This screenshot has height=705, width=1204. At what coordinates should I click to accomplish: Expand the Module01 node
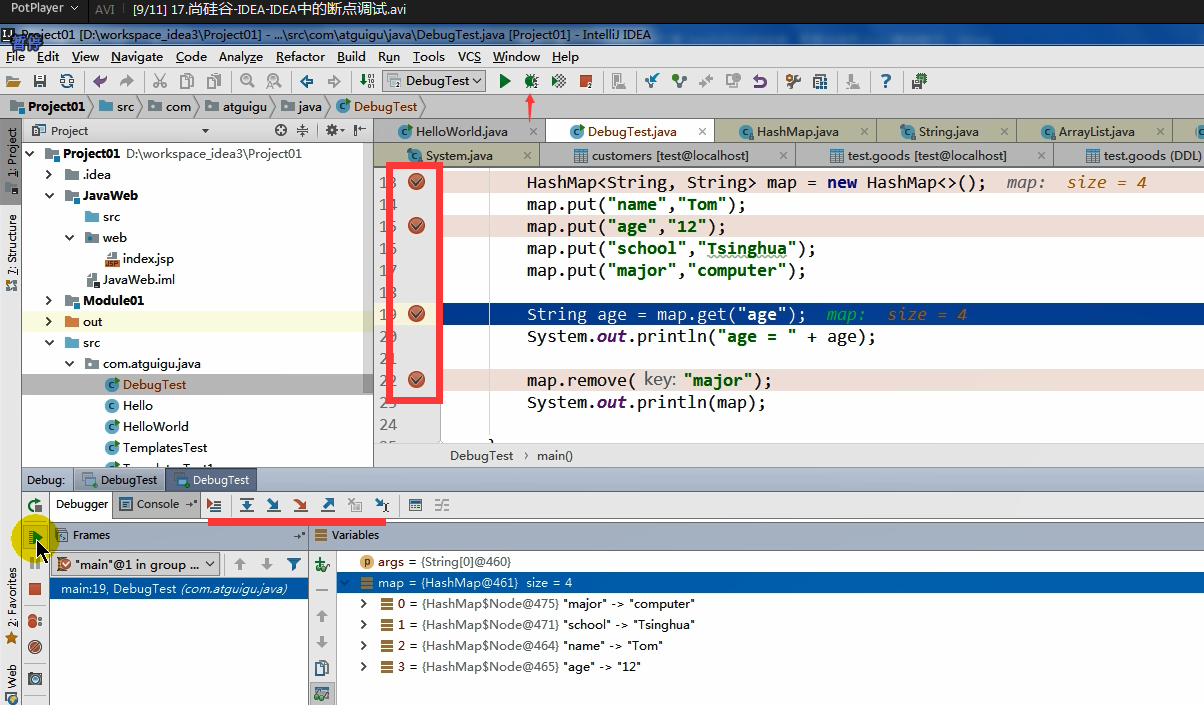pos(49,301)
